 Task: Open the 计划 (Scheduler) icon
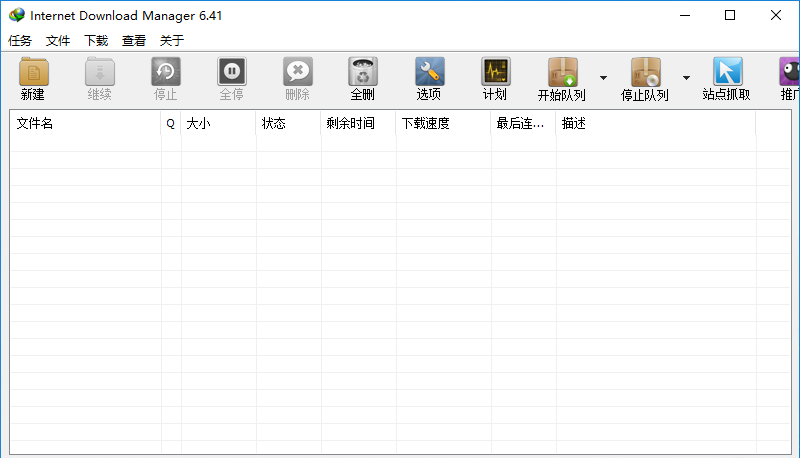pos(495,72)
